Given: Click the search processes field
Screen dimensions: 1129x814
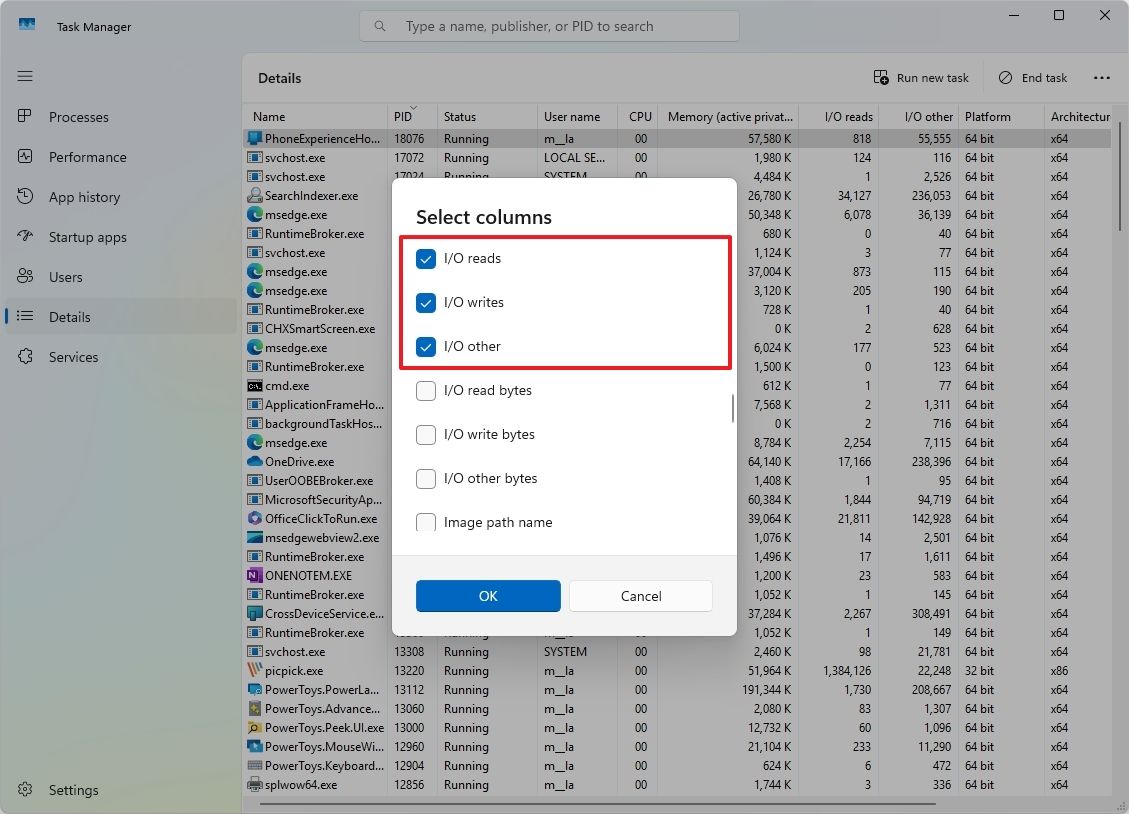Looking at the screenshot, I should click(549, 25).
